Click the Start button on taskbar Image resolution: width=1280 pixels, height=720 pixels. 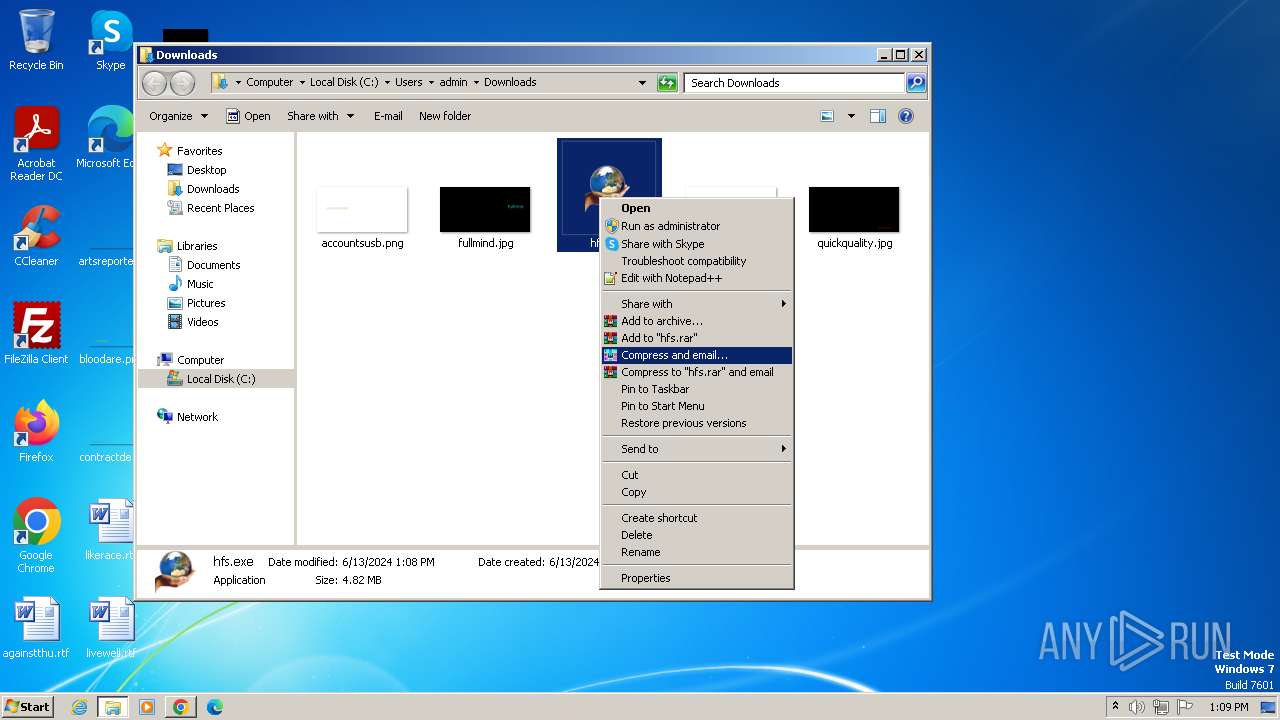(x=27, y=706)
